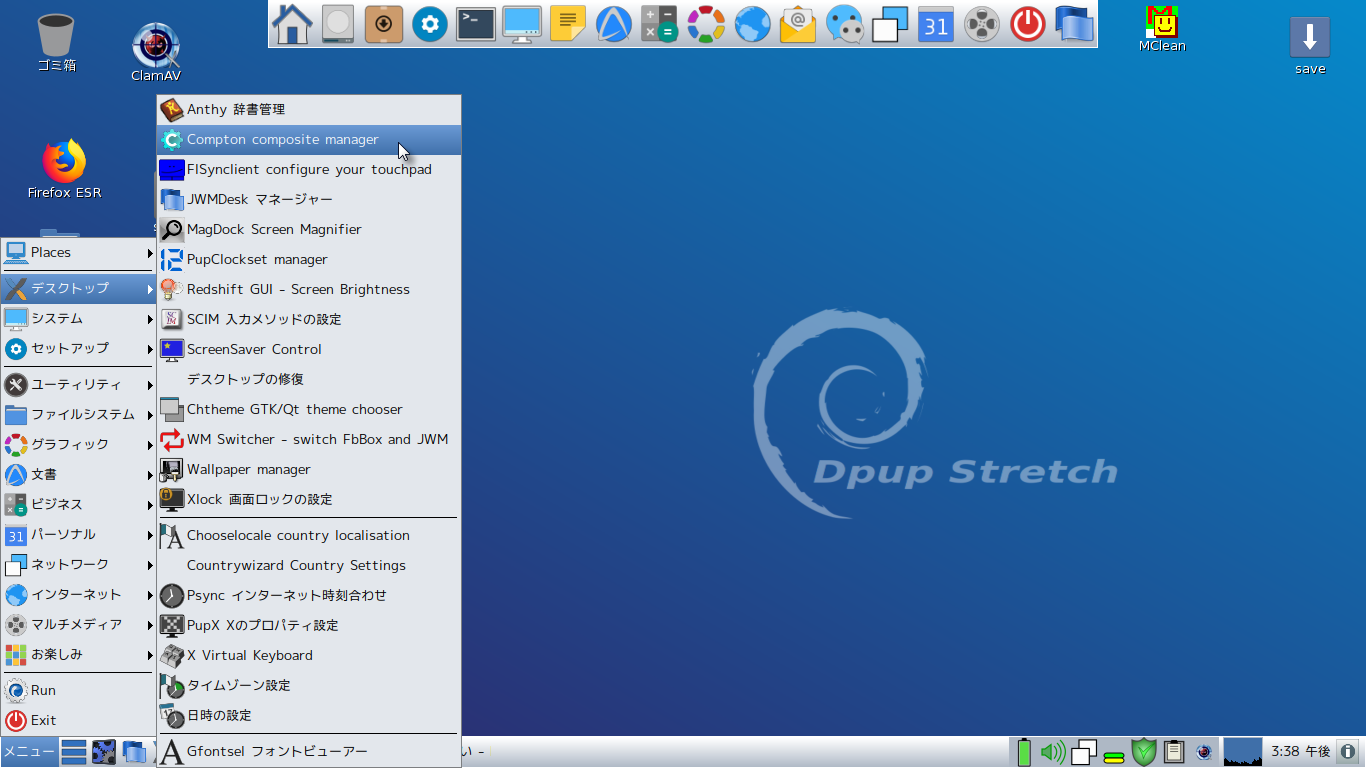Click the blue desktop windows icon at dock end
Viewport: 1366px width, 768px height.
point(1074,24)
